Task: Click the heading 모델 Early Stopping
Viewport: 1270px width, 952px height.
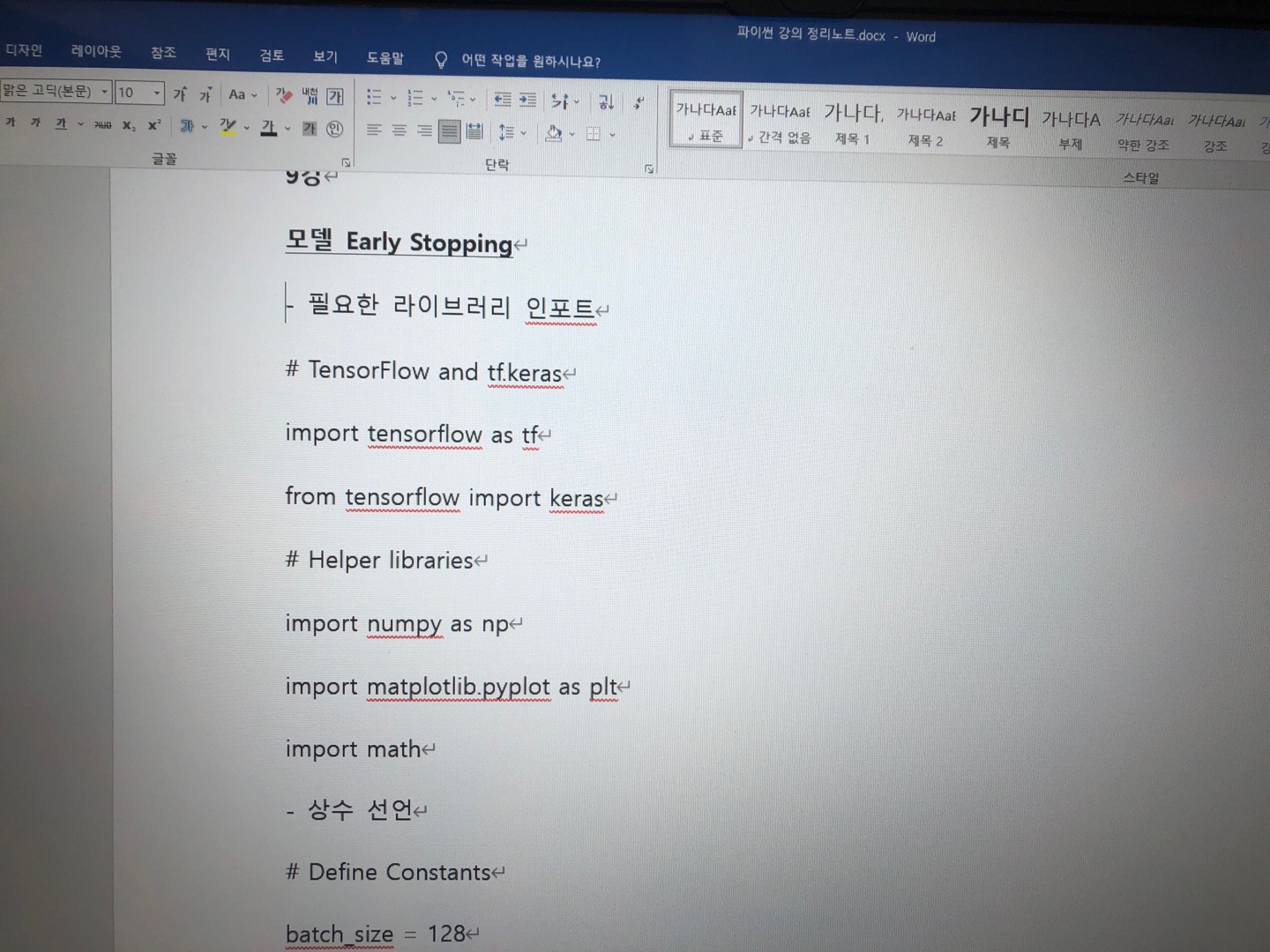Action: coord(399,242)
